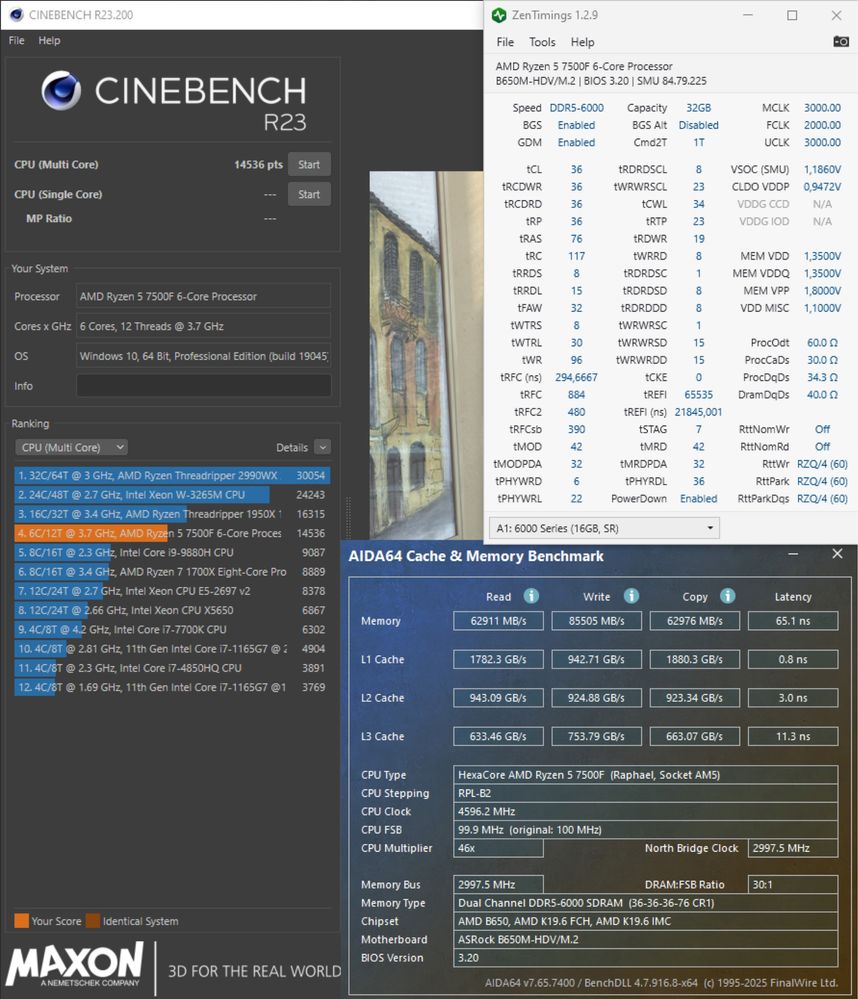
Task: Select ranking row Threadripper 1950X
Action: (x=172, y=514)
